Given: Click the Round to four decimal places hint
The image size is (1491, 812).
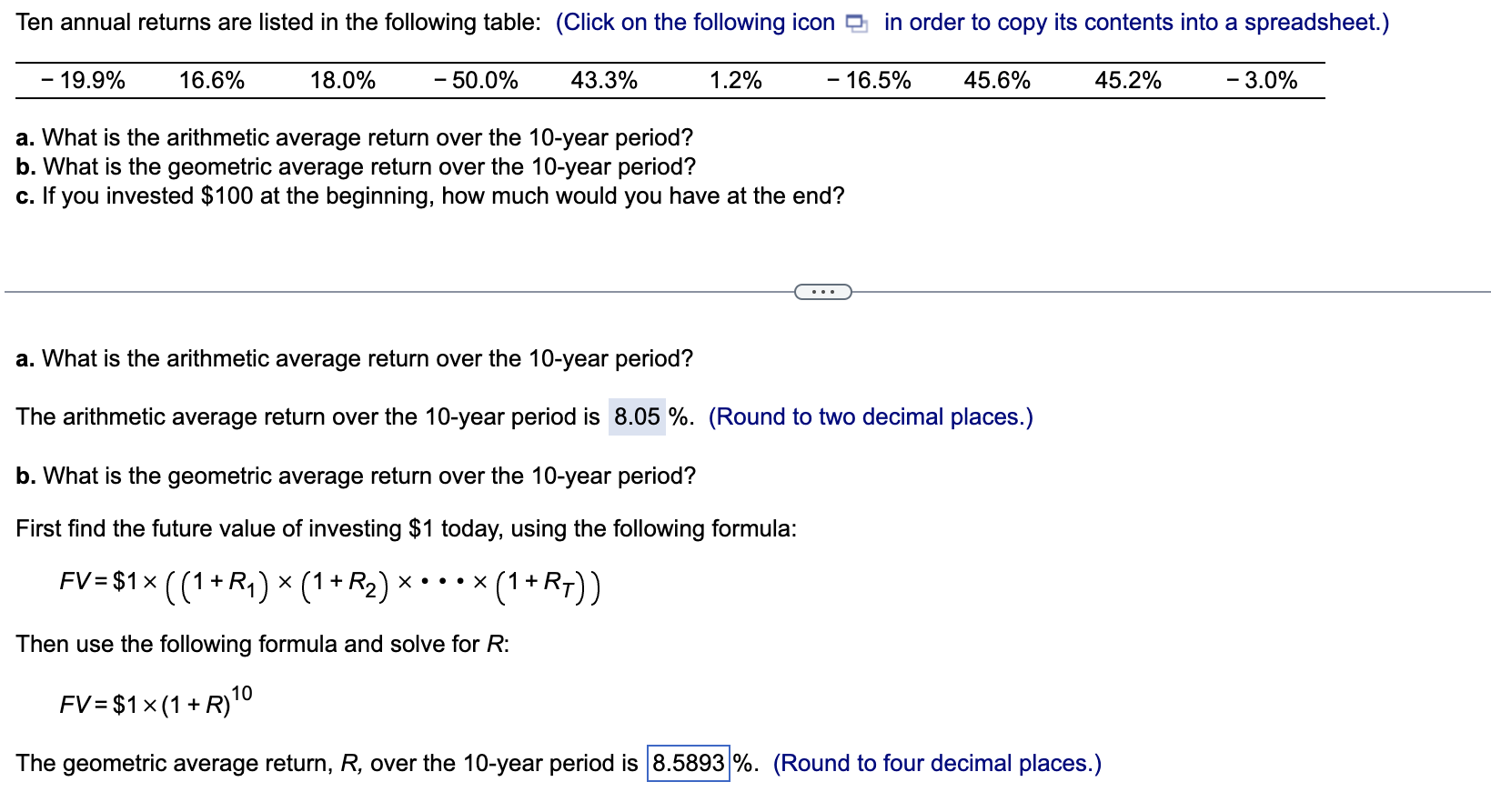Looking at the screenshot, I should coord(936,764).
